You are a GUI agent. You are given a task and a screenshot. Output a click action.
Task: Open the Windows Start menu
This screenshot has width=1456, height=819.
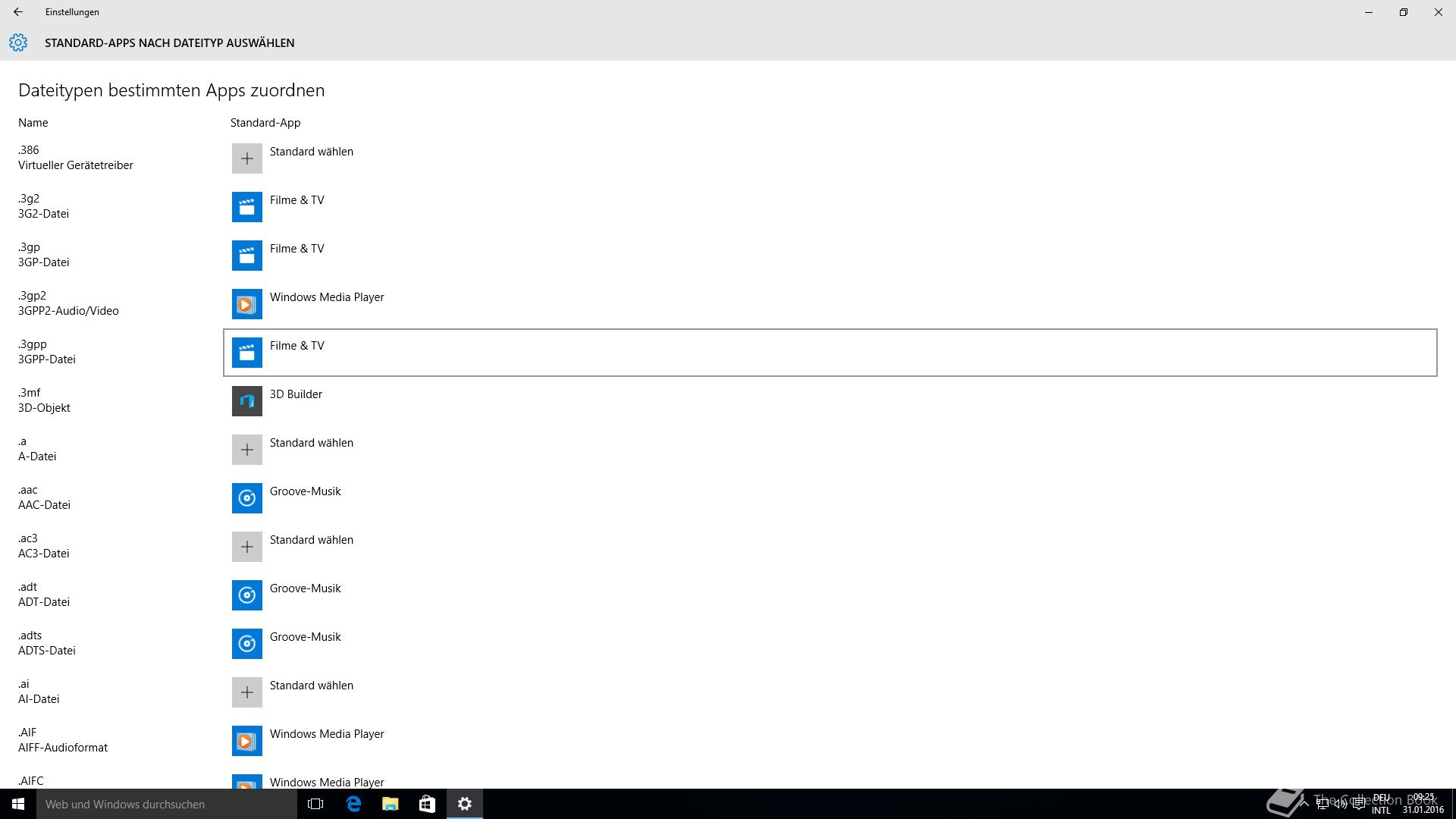pyautogui.click(x=18, y=804)
